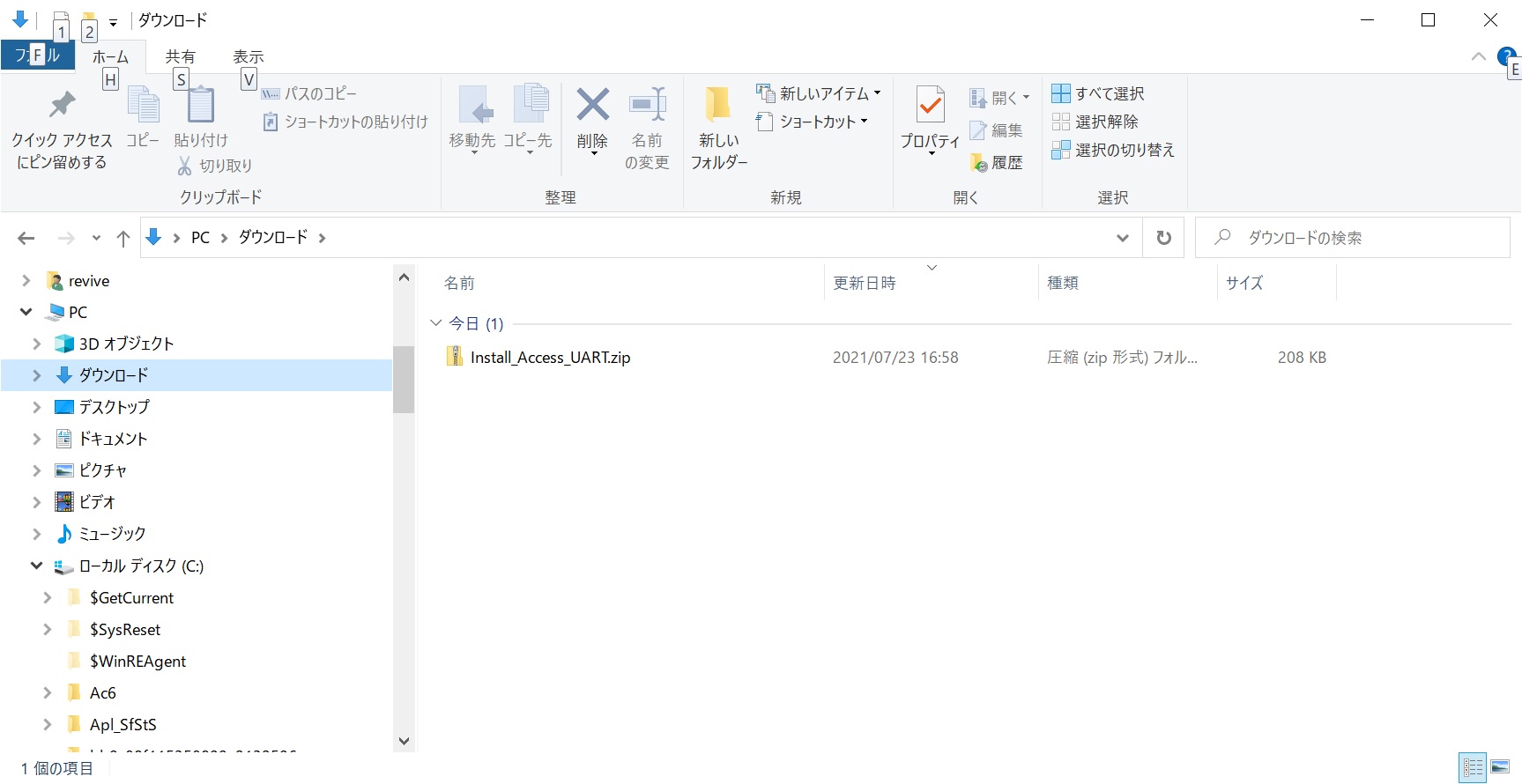Expand revive in navigation tree
This screenshot has width=1522, height=784.
pos(26,281)
